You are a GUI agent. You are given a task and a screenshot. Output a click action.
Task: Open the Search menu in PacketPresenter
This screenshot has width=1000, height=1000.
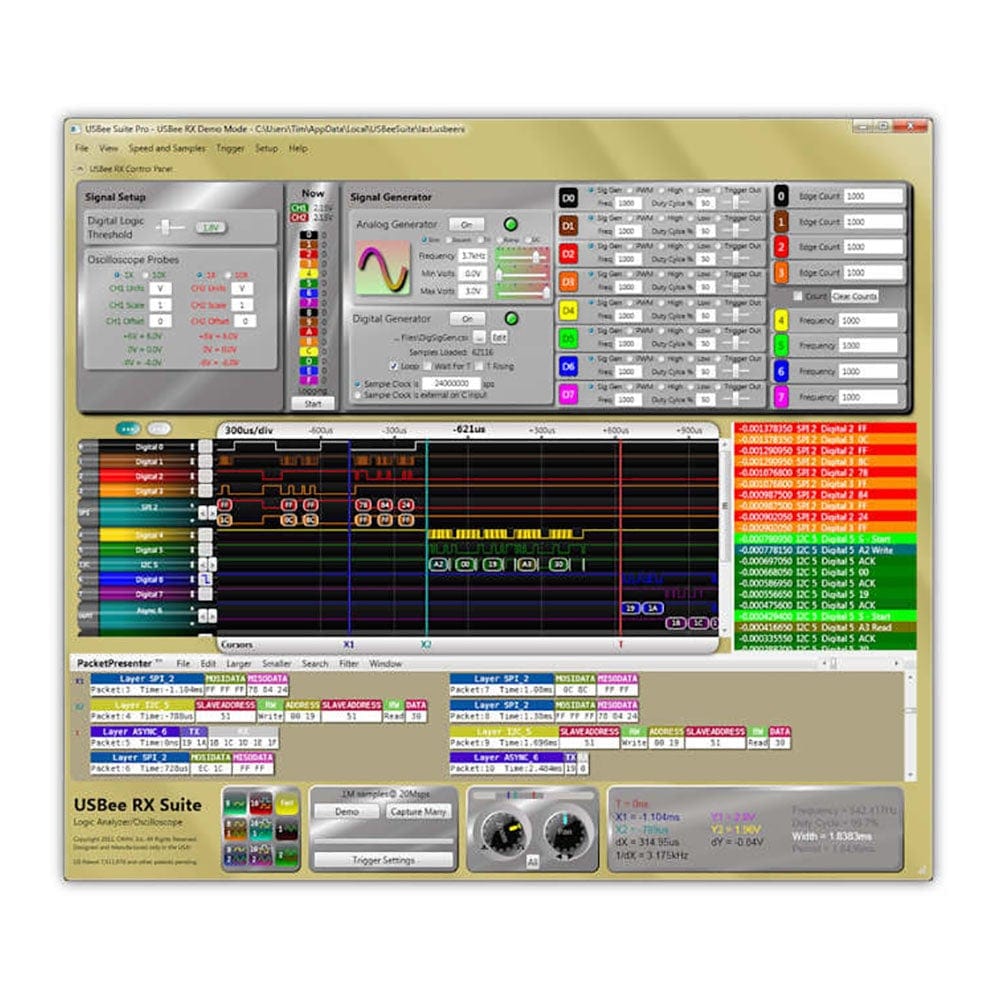316,663
